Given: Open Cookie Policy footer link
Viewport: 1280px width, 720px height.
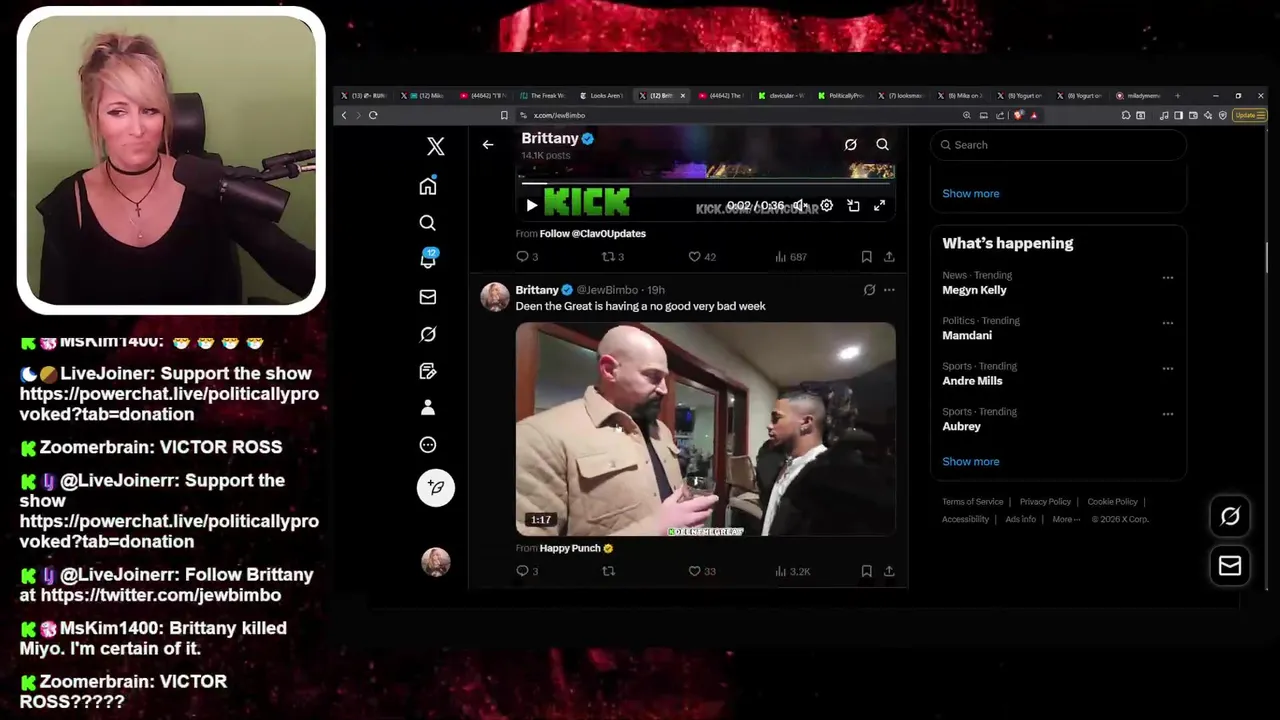Looking at the screenshot, I should pos(1112,502).
